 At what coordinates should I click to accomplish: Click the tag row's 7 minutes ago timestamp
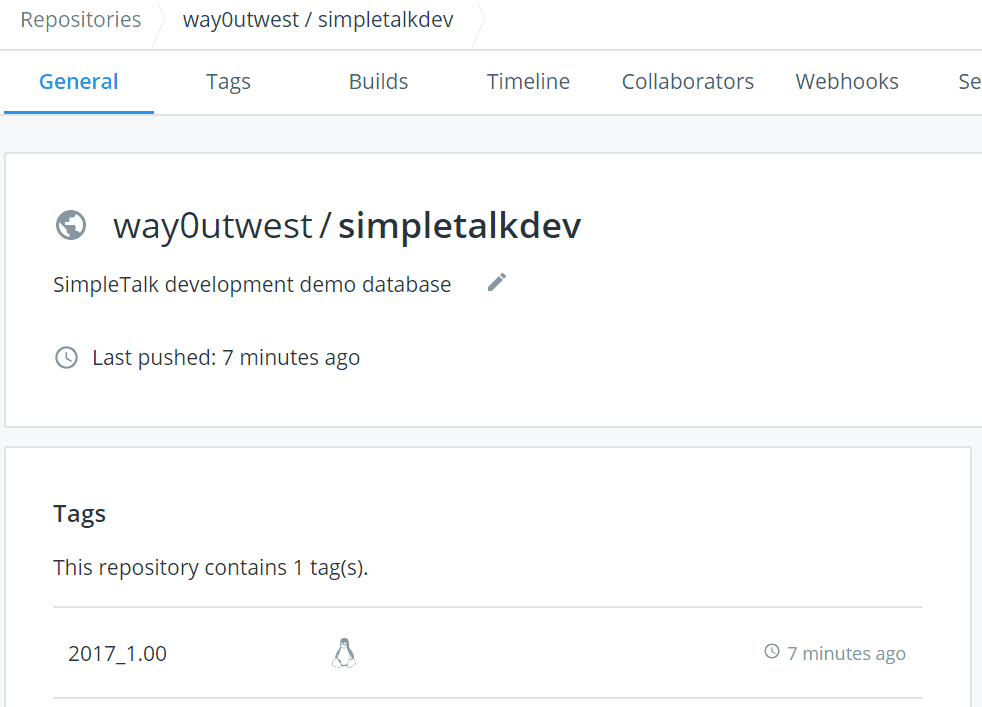pyautogui.click(x=846, y=654)
